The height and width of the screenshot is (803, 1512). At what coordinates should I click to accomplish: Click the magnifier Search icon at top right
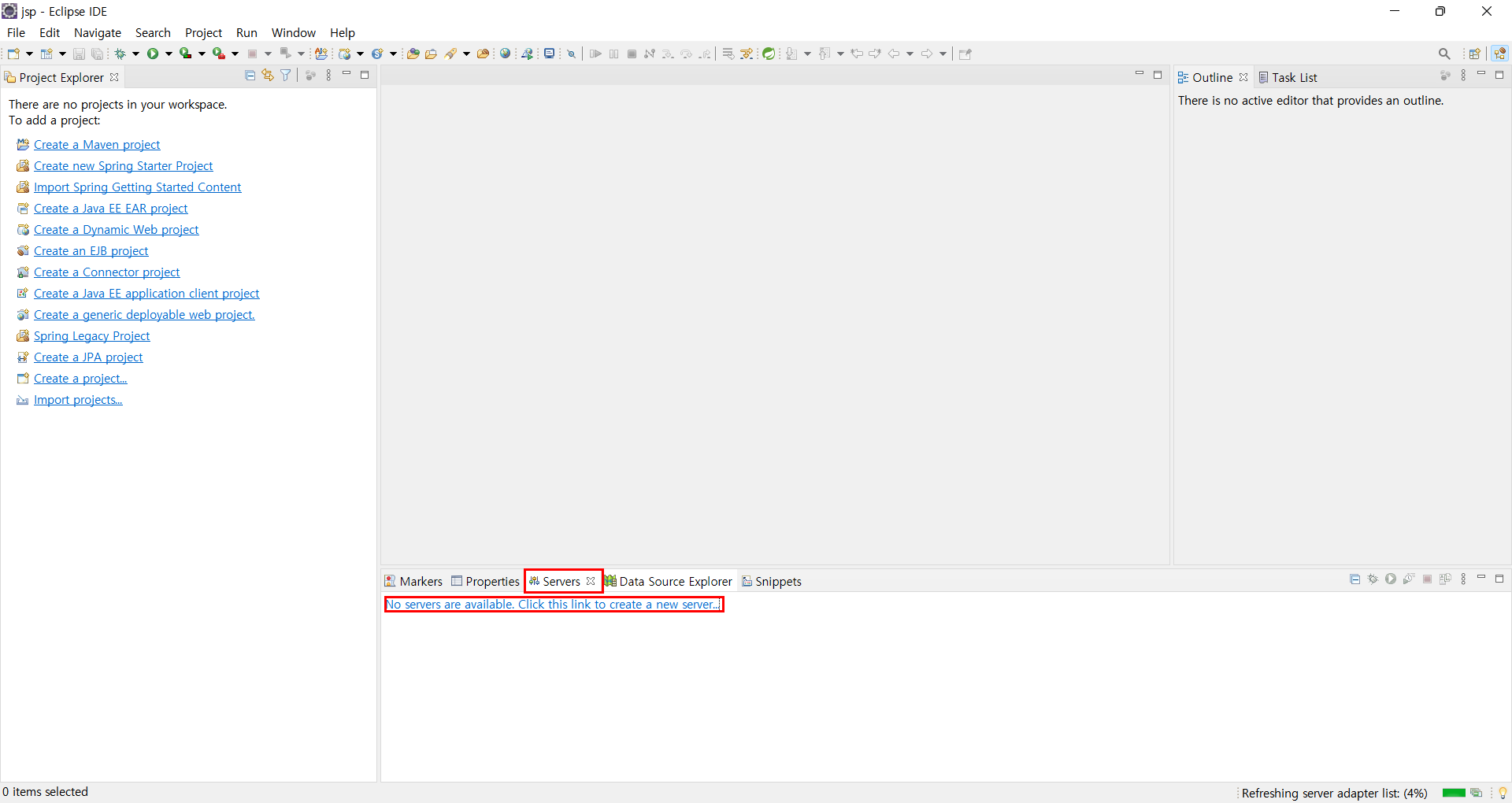[1444, 54]
